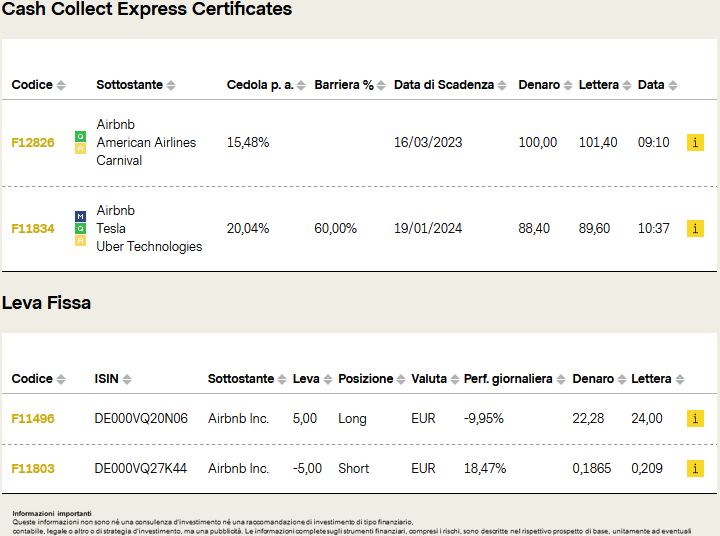This screenshot has width=720, height=536.
Task: Sort Leva Fissa by Perf. giornaliera arrows
Action: 561,379
